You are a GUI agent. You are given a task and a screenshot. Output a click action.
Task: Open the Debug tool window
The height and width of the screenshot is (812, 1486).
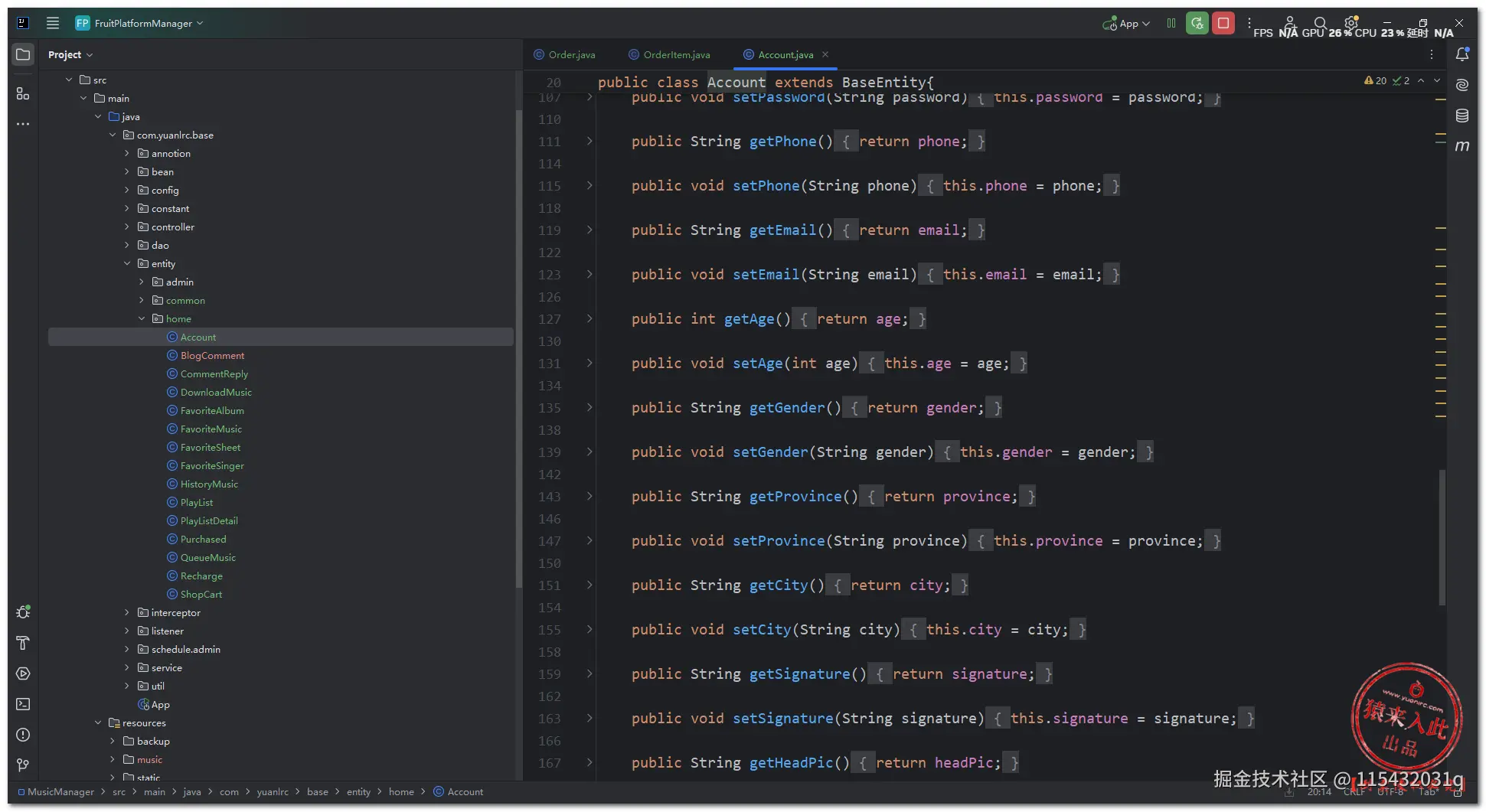point(23,612)
